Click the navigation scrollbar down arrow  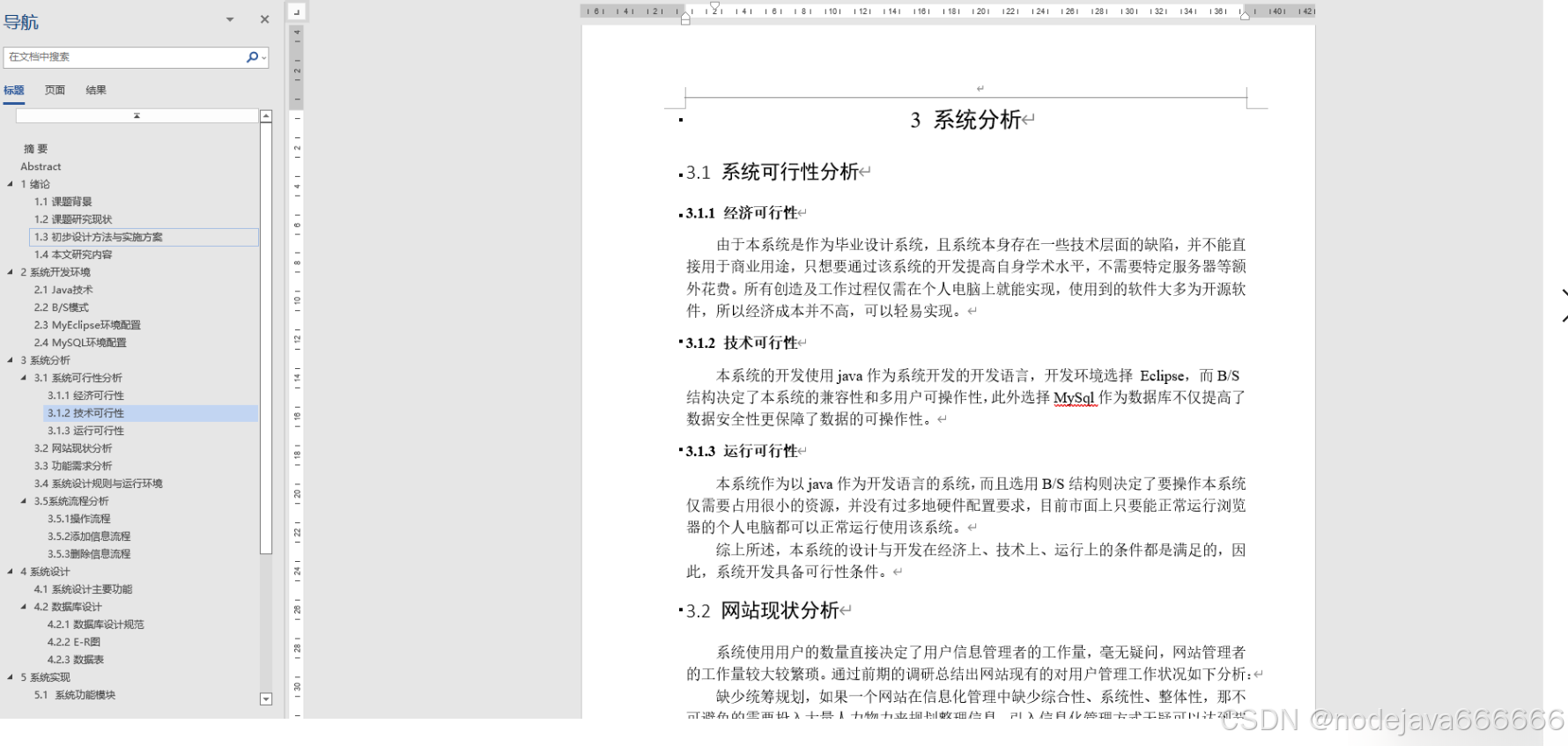point(266,699)
